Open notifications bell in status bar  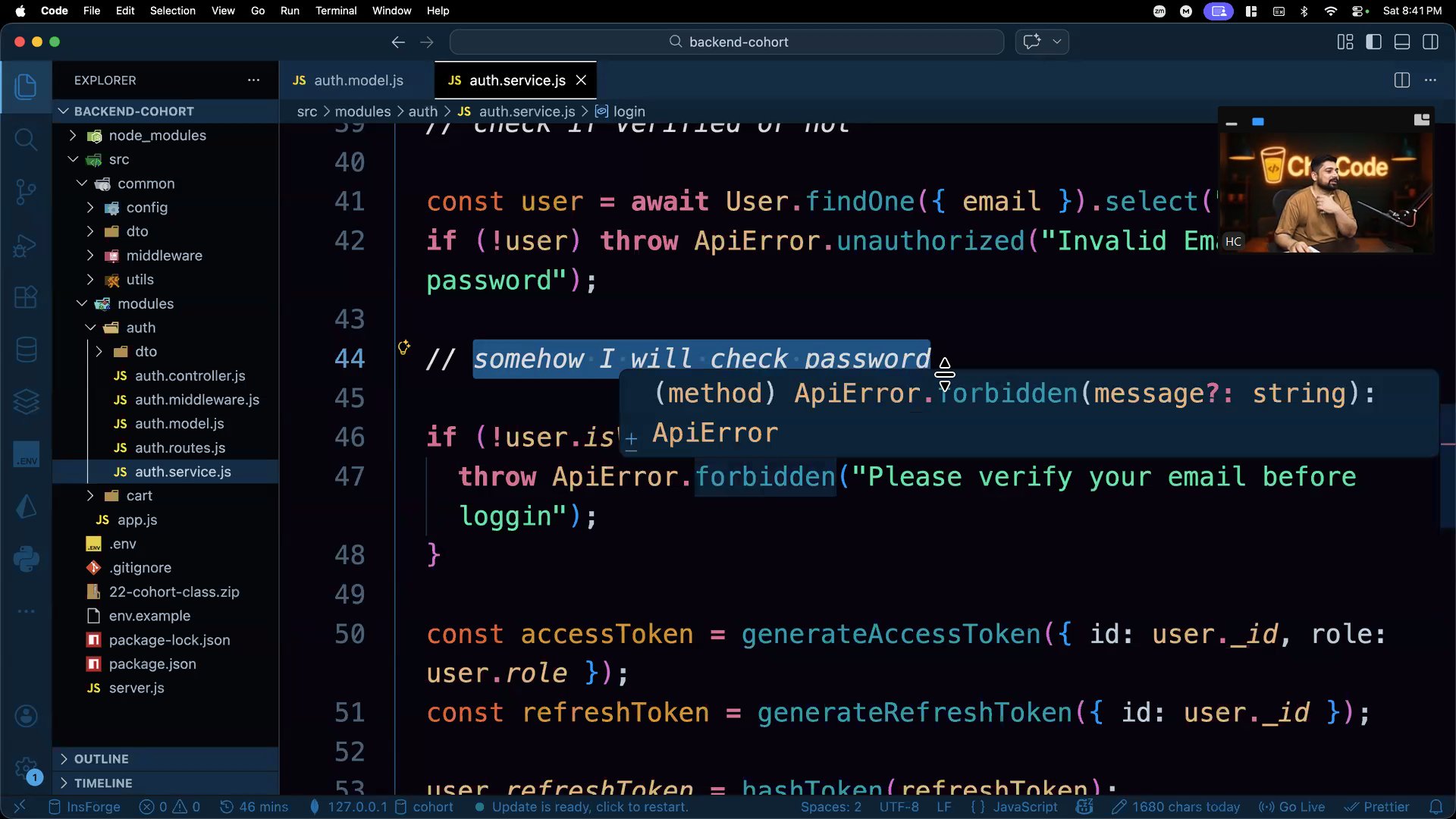point(1436,807)
